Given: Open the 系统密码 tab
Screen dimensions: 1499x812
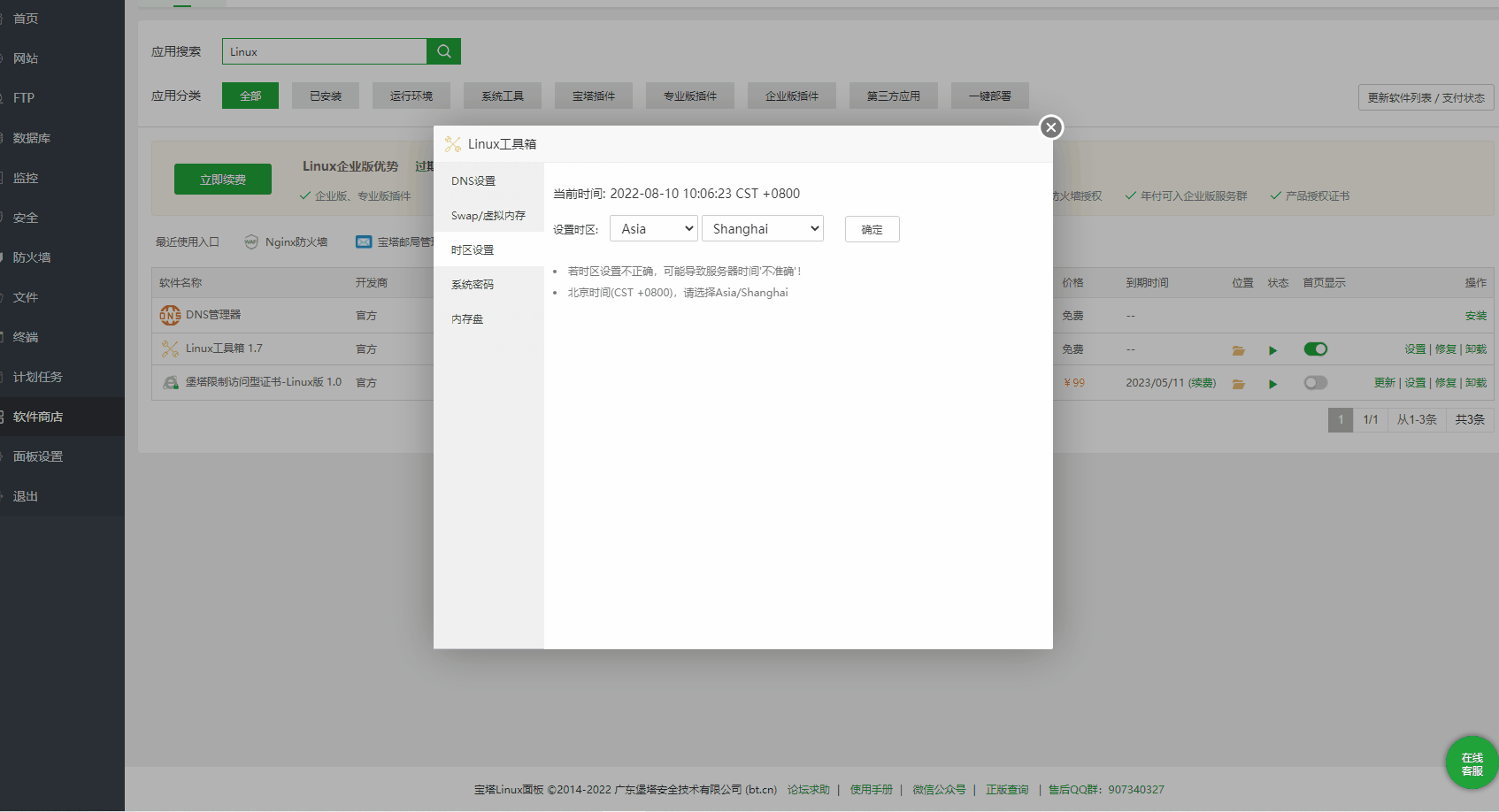Looking at the screenshot, I should (x=488, y=284).
